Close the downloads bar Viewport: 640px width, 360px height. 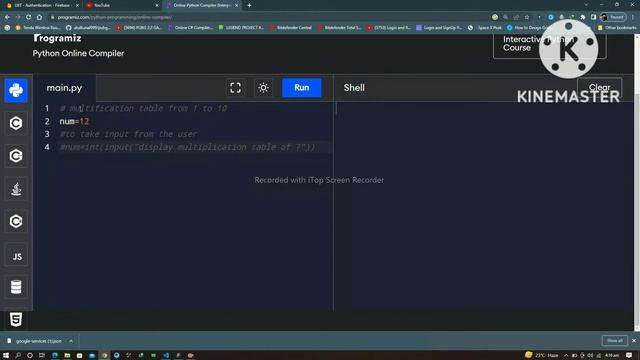(634, 340)
